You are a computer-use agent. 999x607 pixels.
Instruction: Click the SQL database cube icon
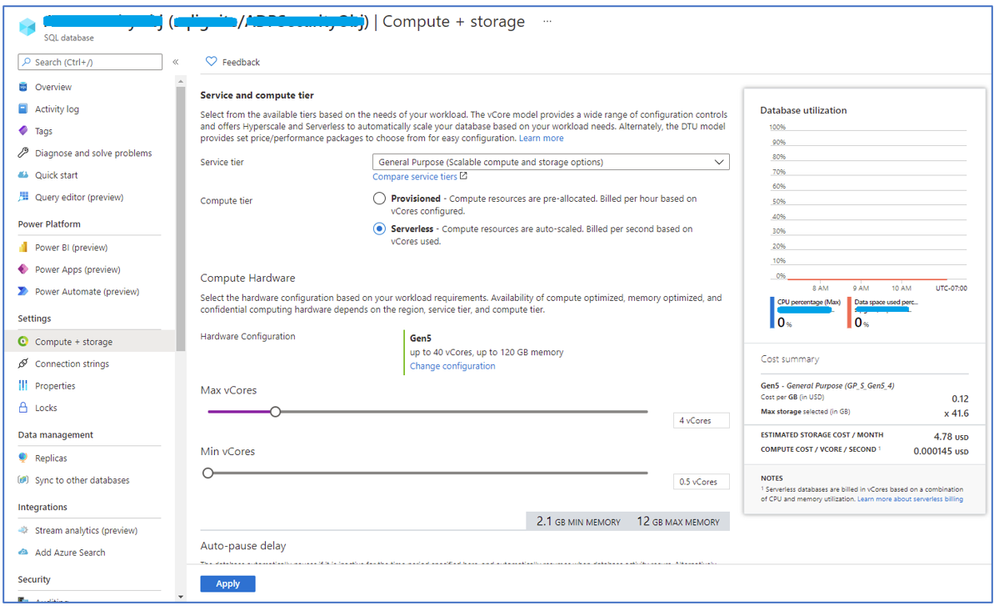coord(27,27)
